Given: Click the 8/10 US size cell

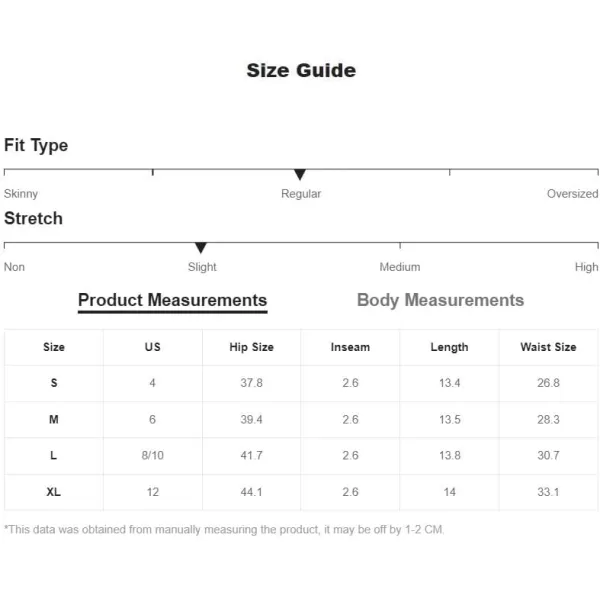Looking at the screenshot, I should point(152,455).
